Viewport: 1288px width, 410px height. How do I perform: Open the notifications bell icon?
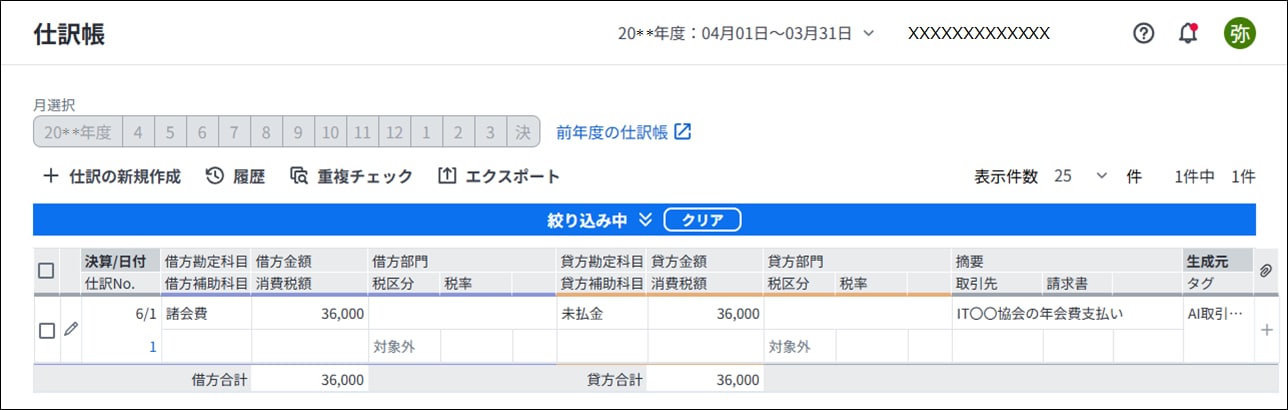(x=1188, y=33)
